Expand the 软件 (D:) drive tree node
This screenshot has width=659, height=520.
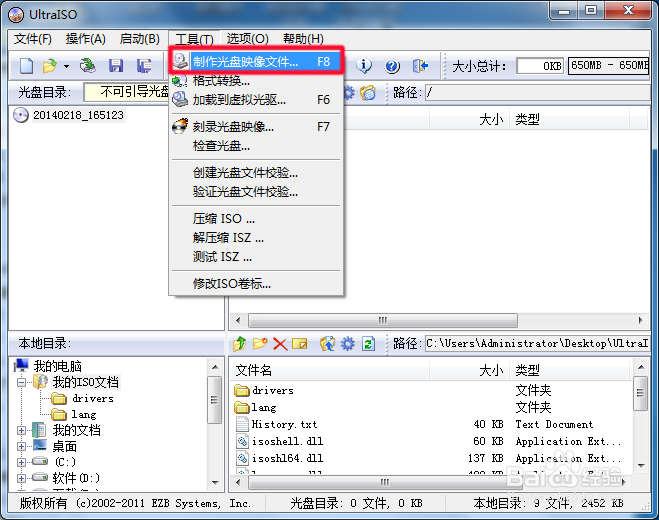pyautogui.click(x=21, y=478)
